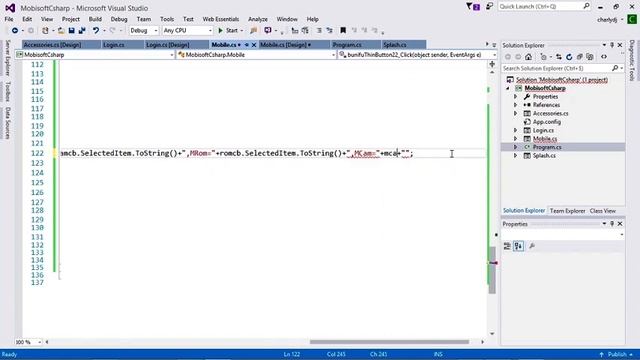This screenshot has width=640, height=360.
Task: Click the Solution Explorer search magnifier icon
Action: click(615, 68)
